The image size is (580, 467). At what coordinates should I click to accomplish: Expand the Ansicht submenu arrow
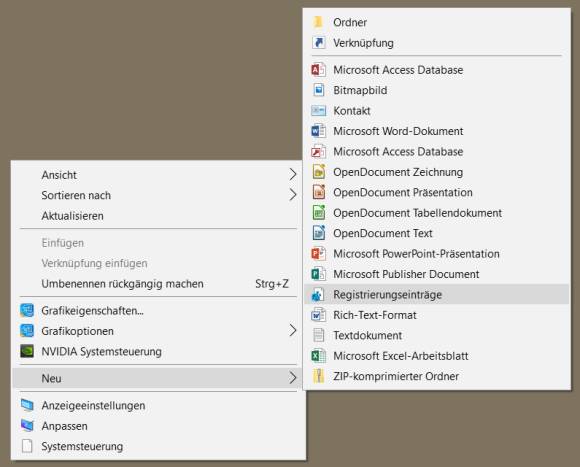coord(293,175)
